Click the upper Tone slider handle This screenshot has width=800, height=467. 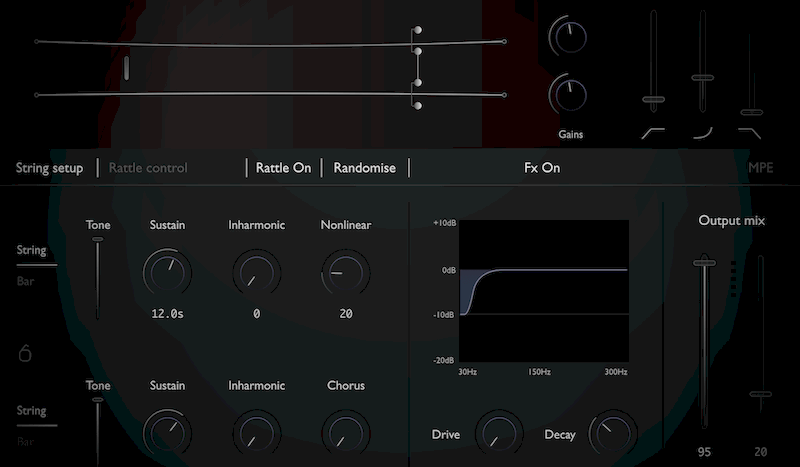click(97, 239)
